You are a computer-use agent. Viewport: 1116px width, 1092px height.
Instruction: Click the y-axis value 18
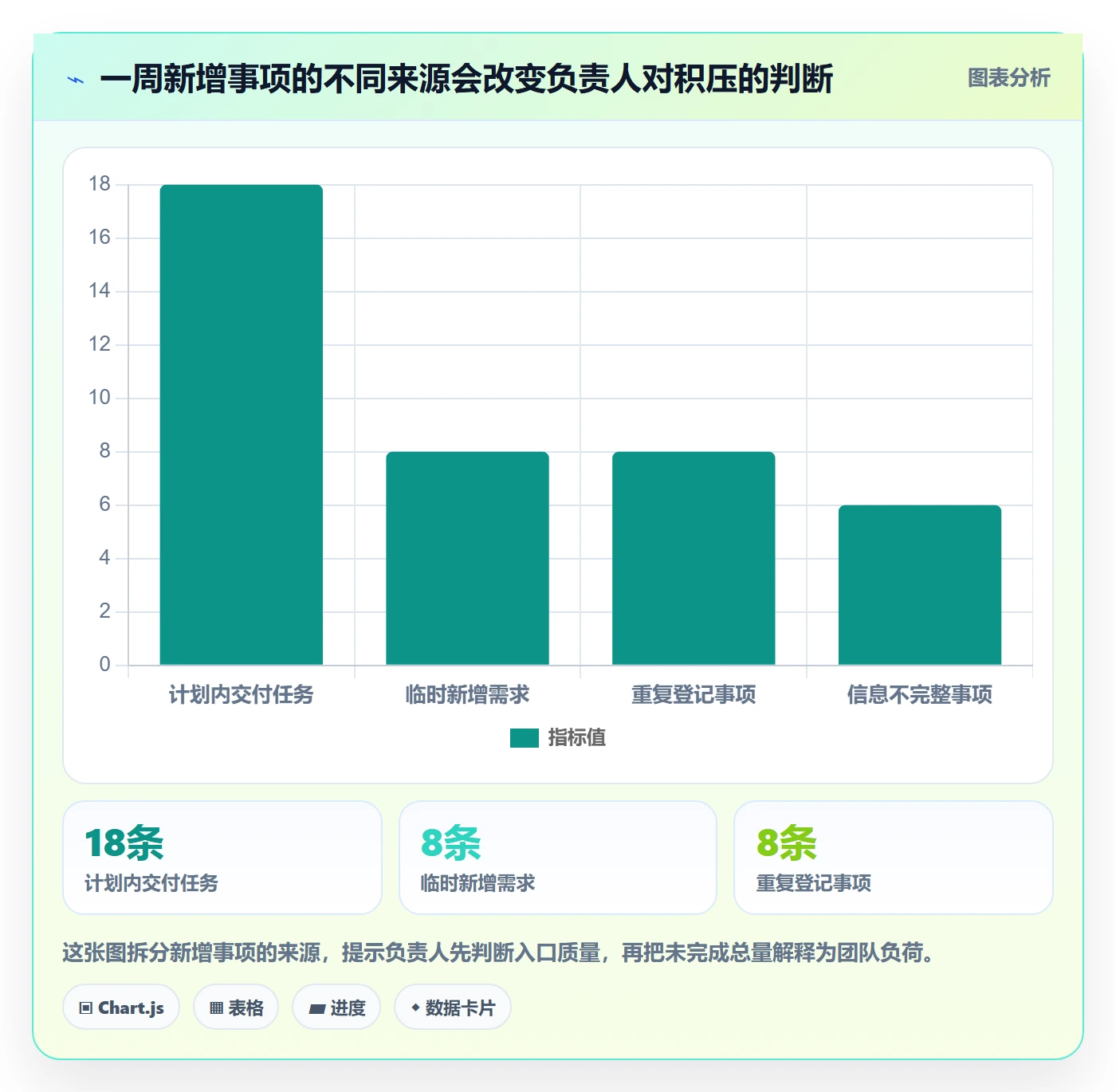(x=100, y=184)
